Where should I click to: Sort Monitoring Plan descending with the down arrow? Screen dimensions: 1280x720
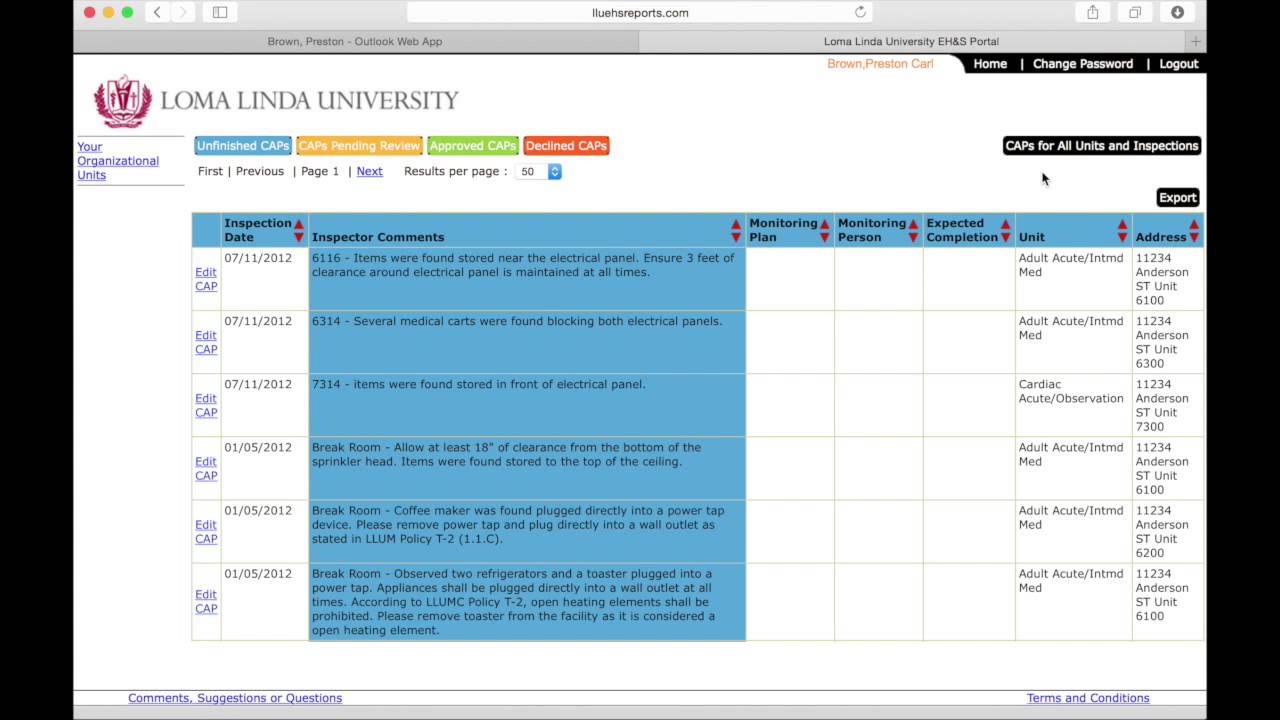pos(824,238)
